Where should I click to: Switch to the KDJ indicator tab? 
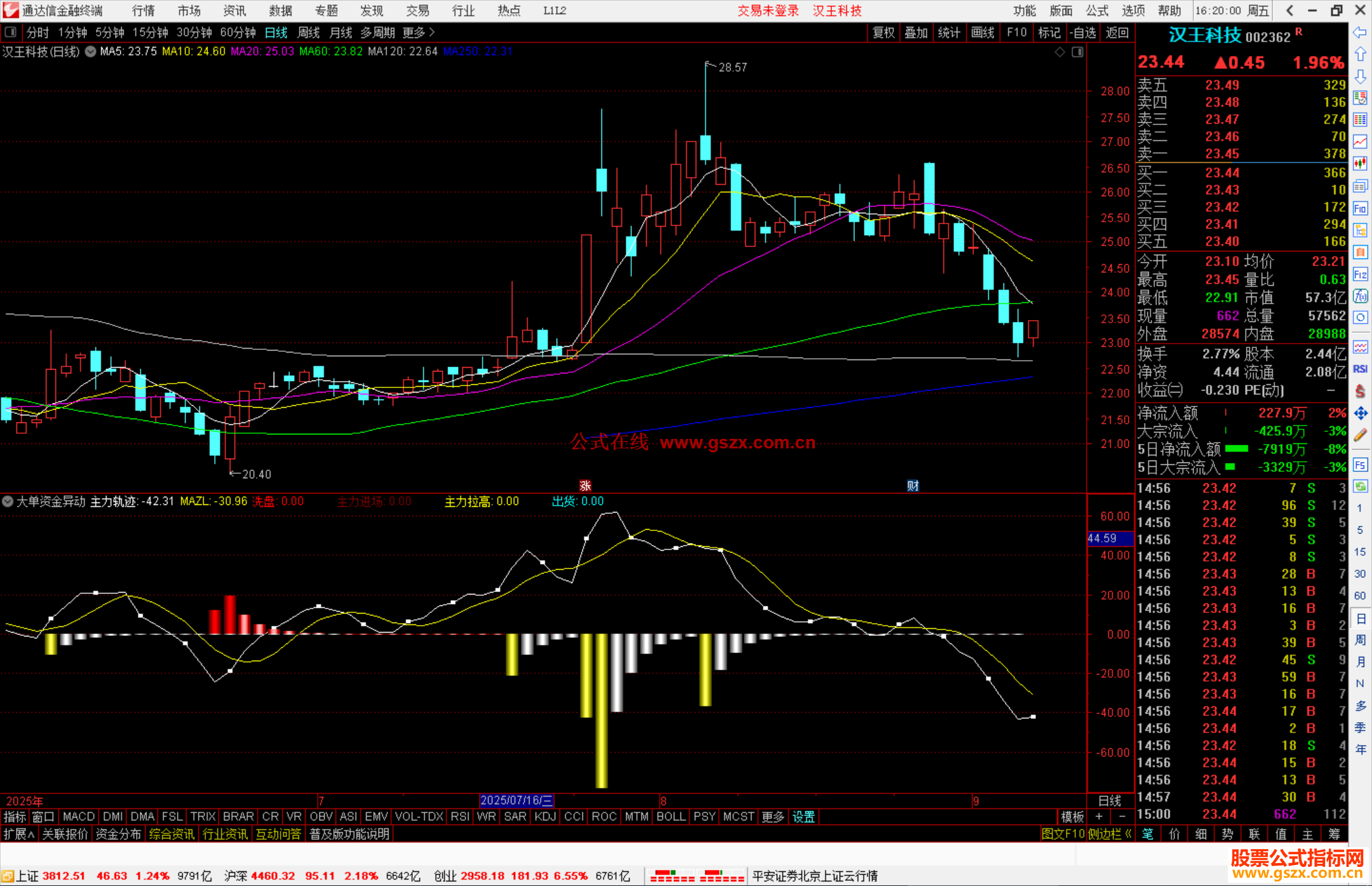point(545,817)
